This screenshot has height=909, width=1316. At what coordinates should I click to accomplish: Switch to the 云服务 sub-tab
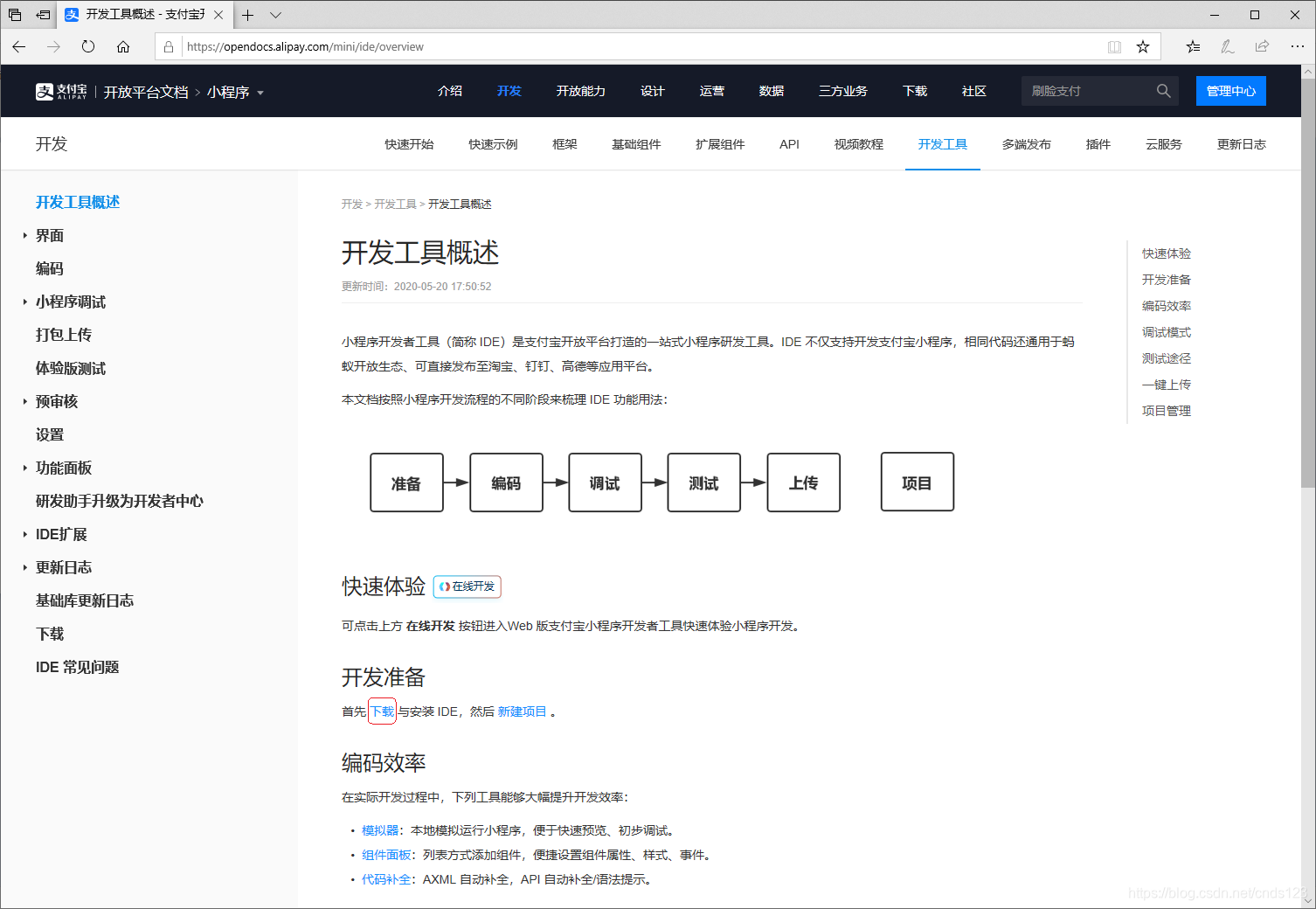[1164, 144]
